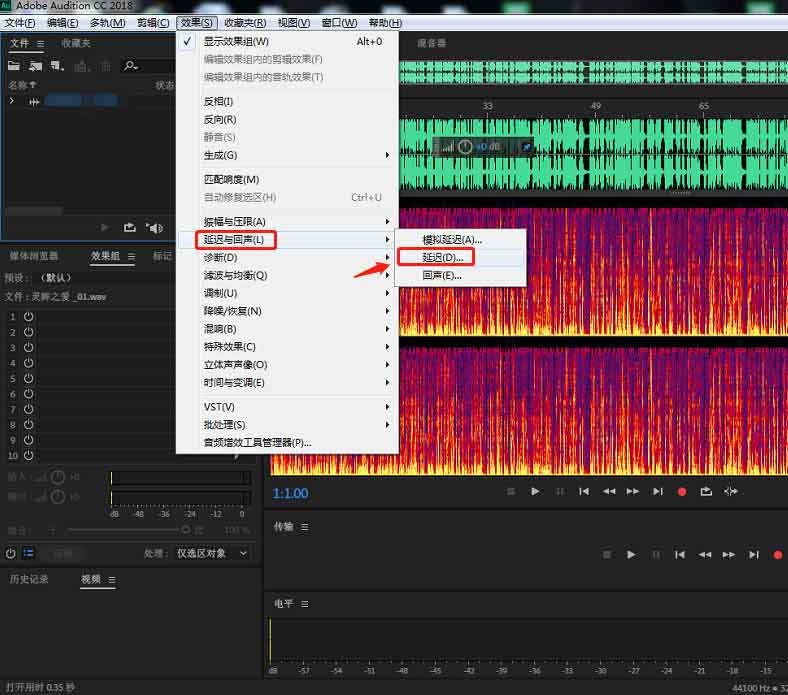Toggle the main effects rack power button
Viewport: 788px width, 695px height.
[x=11, y=553]
